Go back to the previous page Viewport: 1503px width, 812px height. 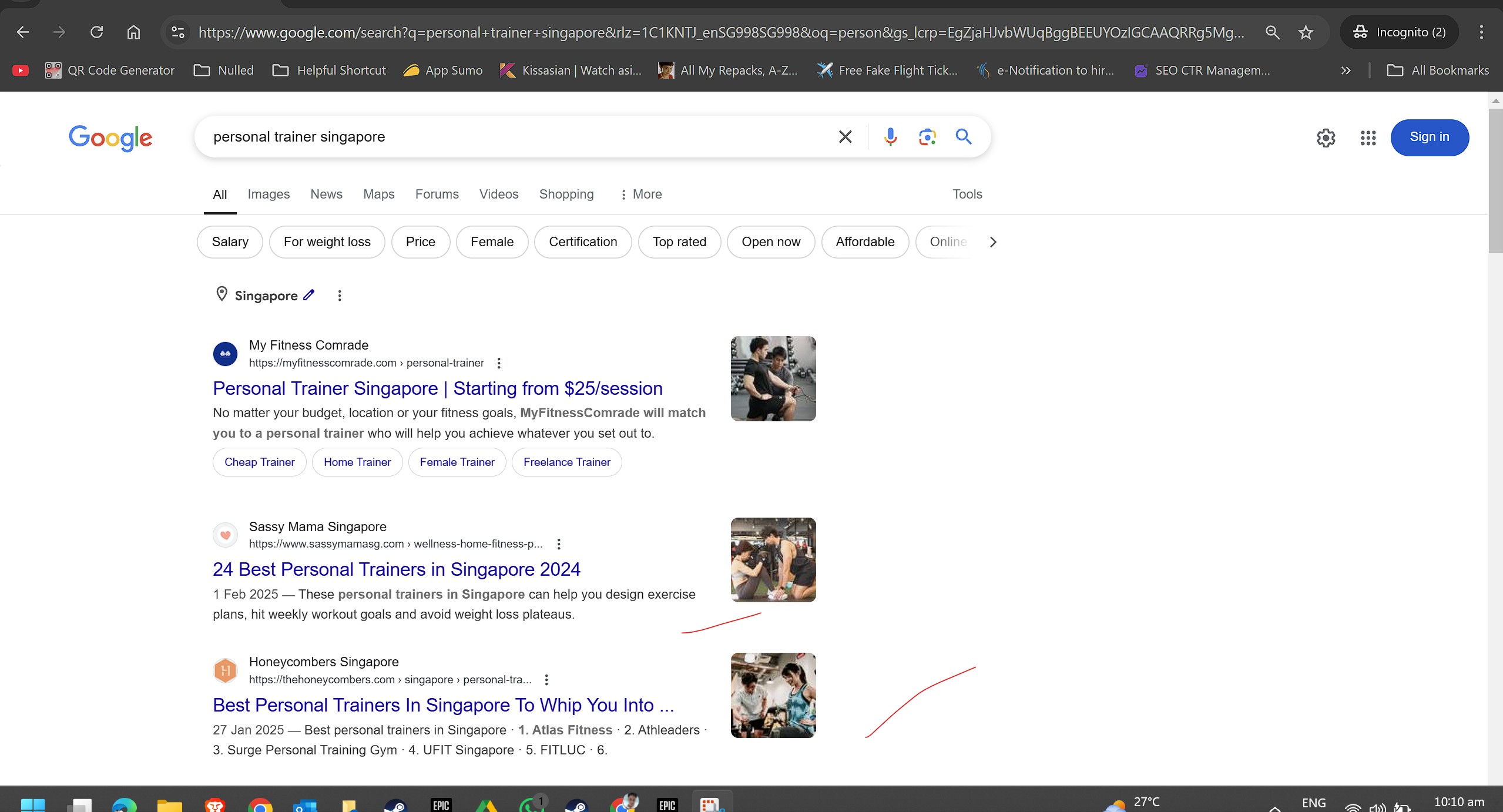(x=22, y=32)
